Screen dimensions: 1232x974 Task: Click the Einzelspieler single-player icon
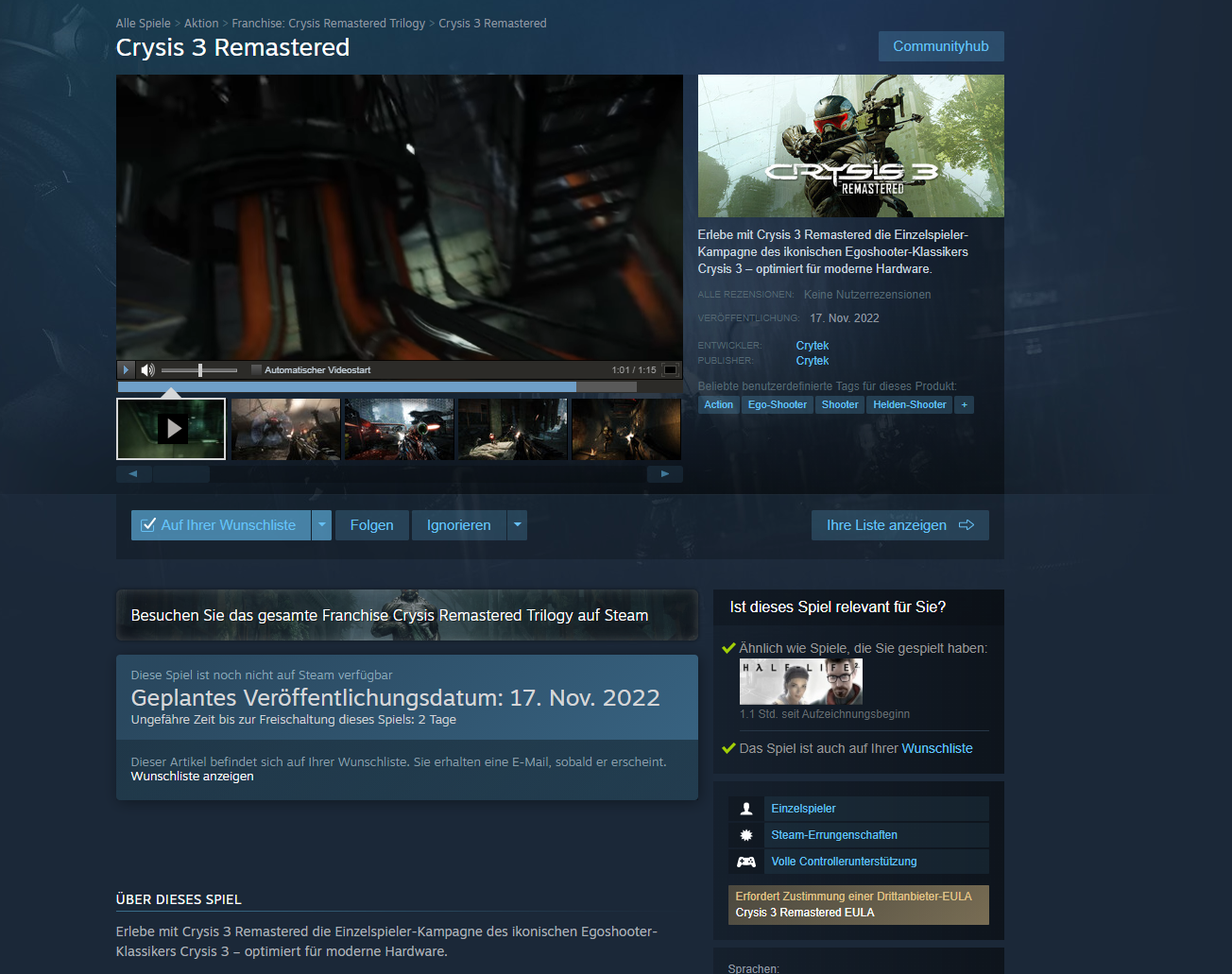tap(745, 809)
